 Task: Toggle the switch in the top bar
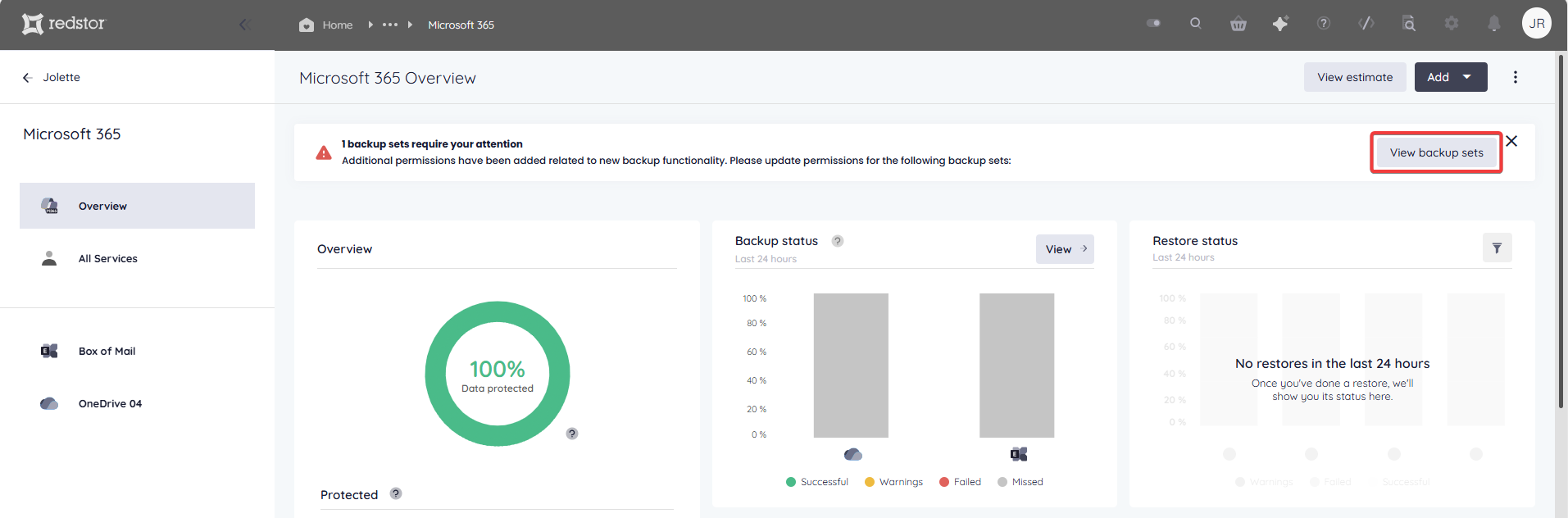click(x=1153, y=23)
